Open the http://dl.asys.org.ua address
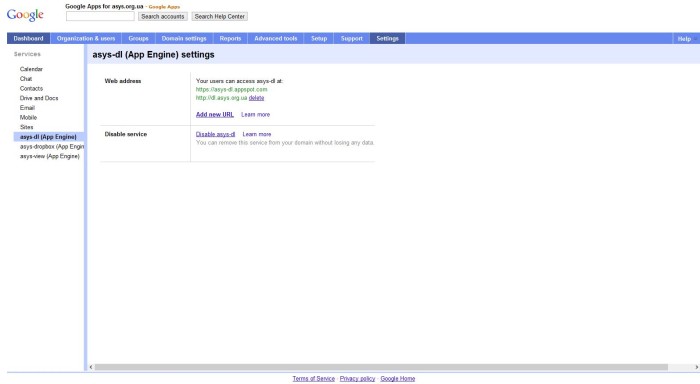Viewport: 700px width, 384px height. tap(221, 98)
